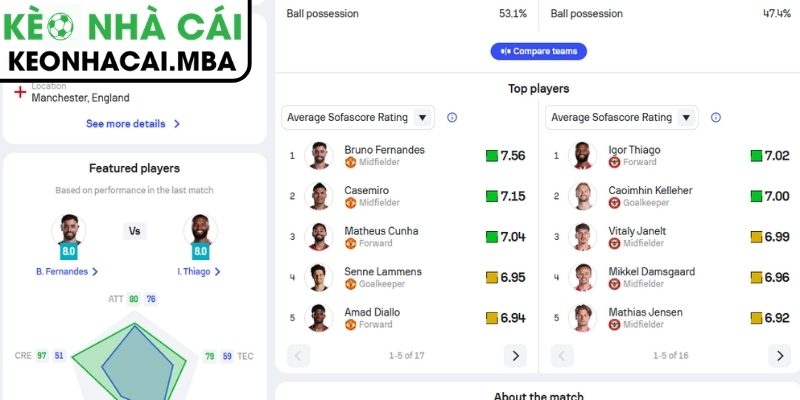Click I. Thiago featured player avatar

click(x=199, y=232)
